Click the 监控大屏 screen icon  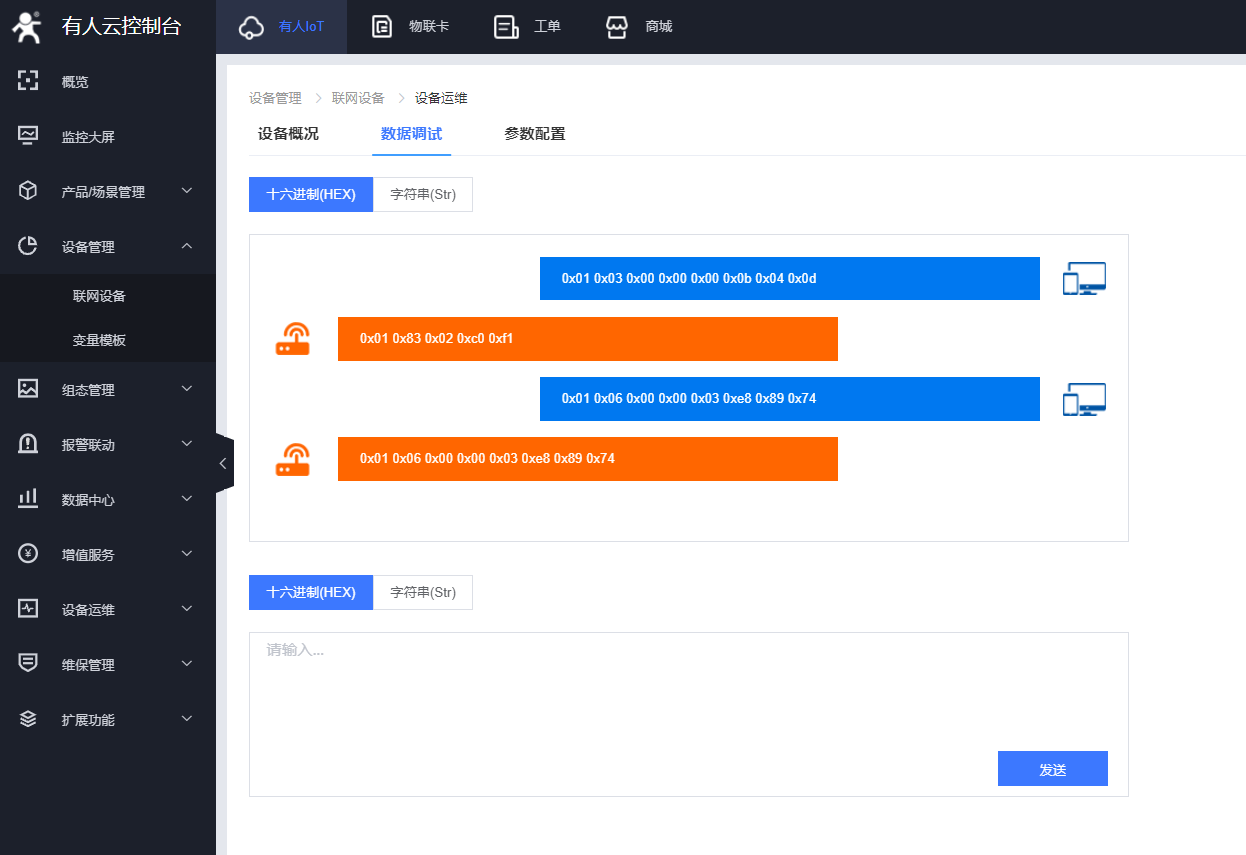tap(28, 136)
